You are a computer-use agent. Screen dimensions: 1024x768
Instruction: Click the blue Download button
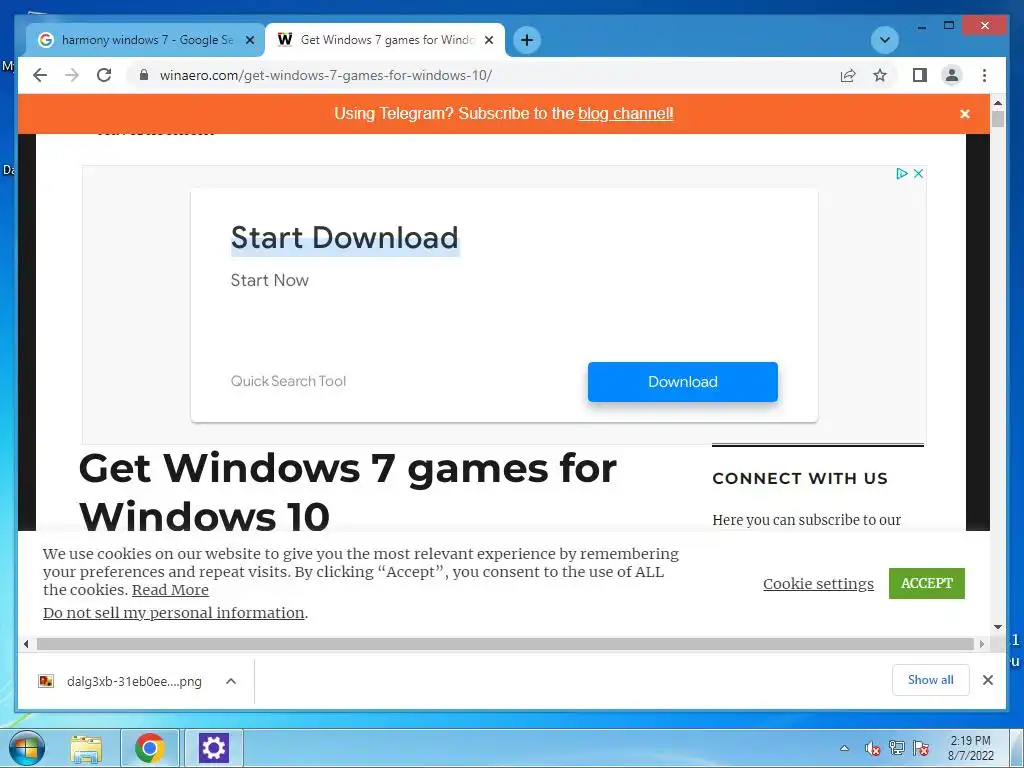pos(682,381)
